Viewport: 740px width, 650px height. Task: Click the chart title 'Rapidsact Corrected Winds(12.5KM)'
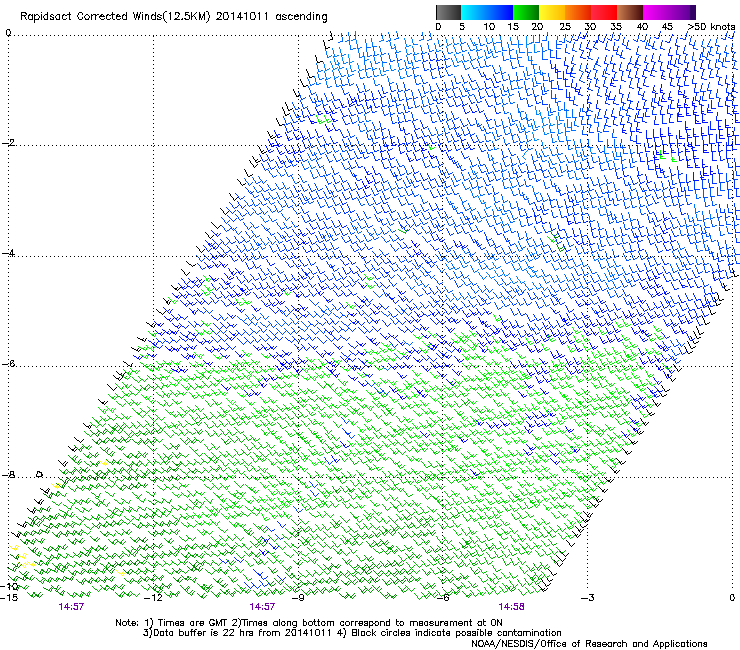coord(115,17)
